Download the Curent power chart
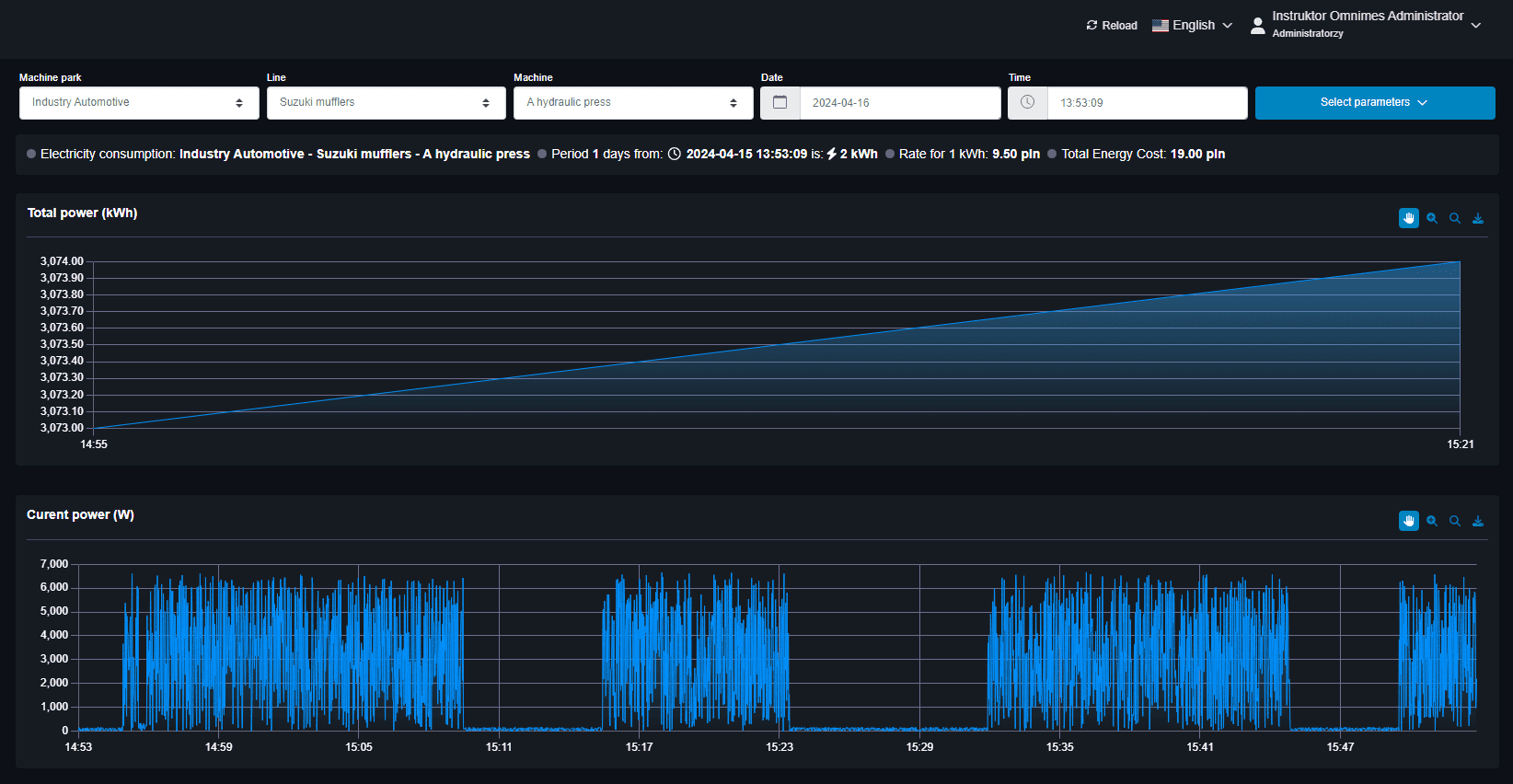This screenshot has height=784, width=1513. (1478, 521)
